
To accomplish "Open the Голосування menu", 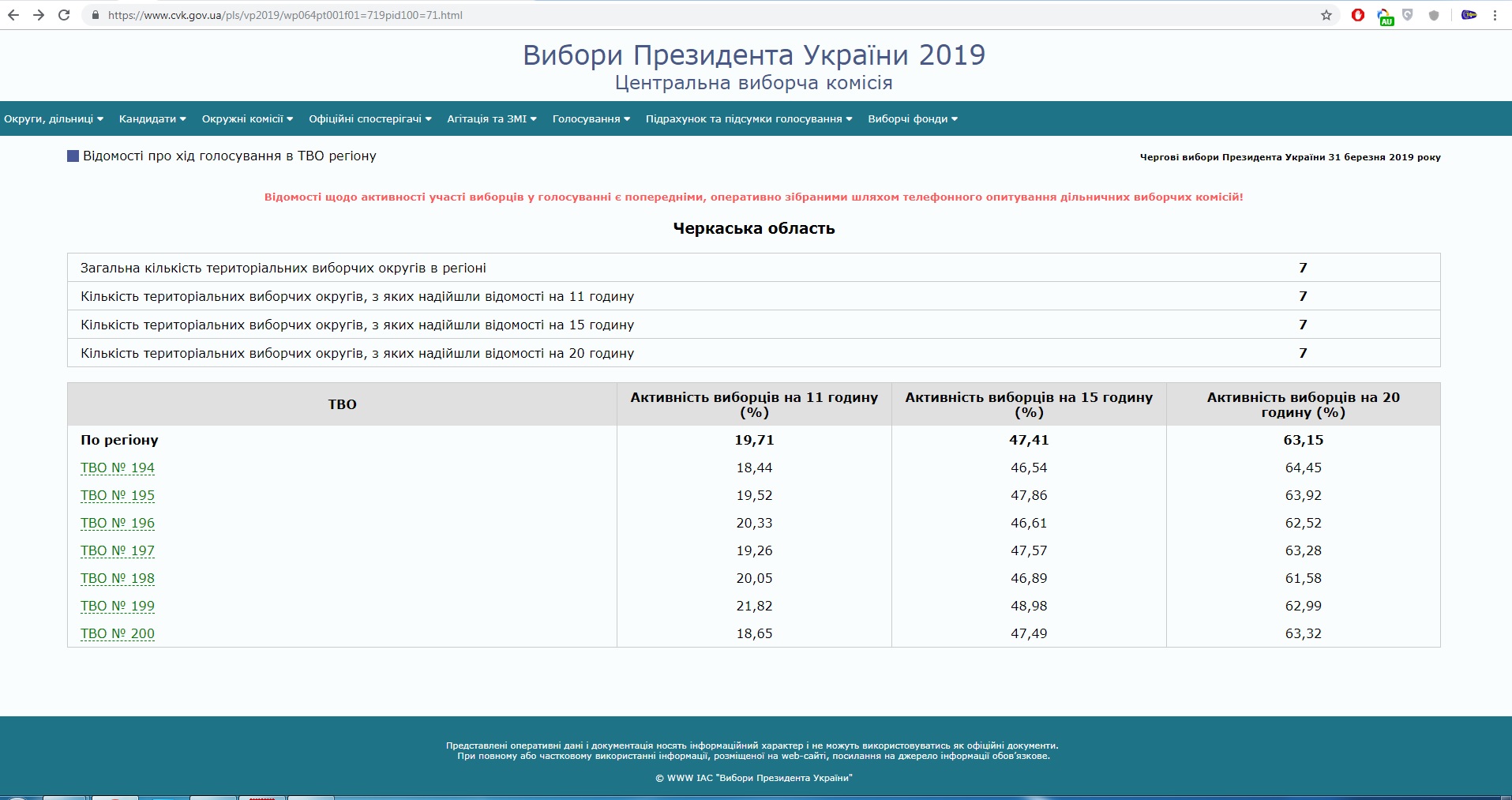I will tap(591, 119).
